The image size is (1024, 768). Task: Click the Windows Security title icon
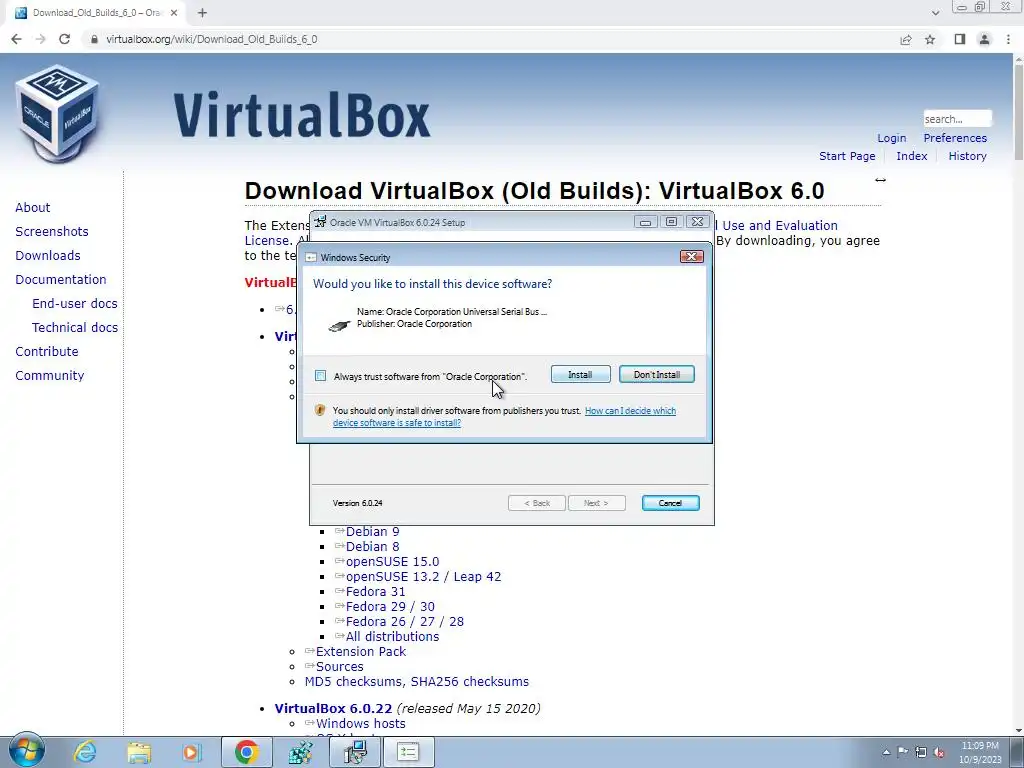click(311, 257)
